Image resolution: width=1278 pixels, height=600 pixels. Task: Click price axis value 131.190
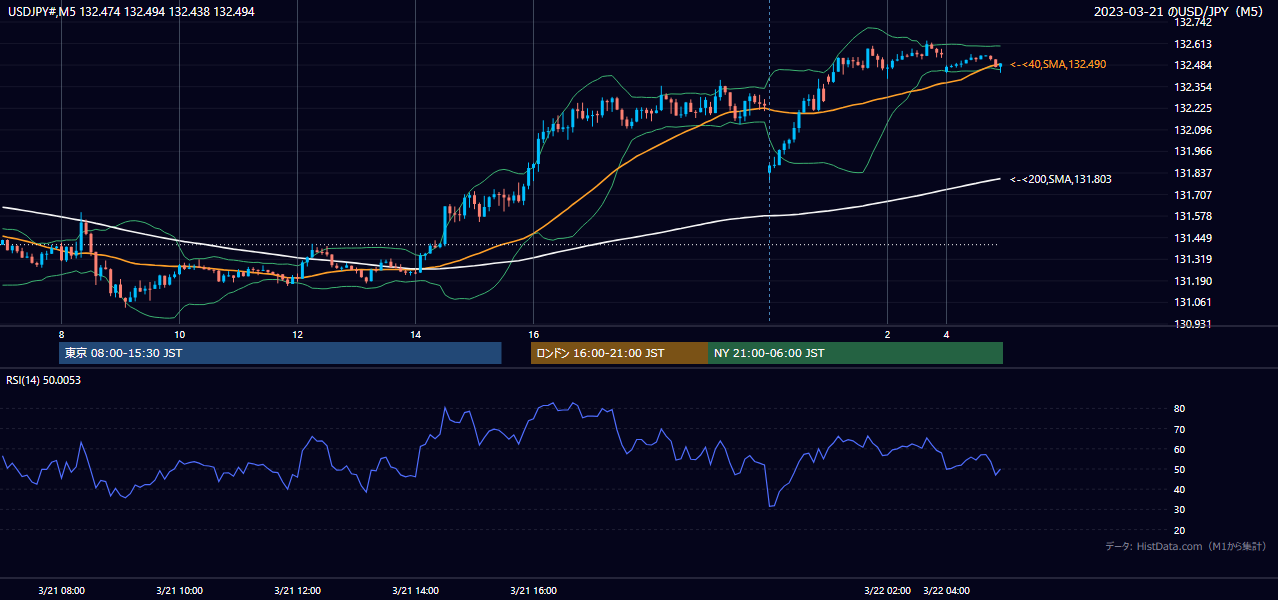[x=1192, y=281]
